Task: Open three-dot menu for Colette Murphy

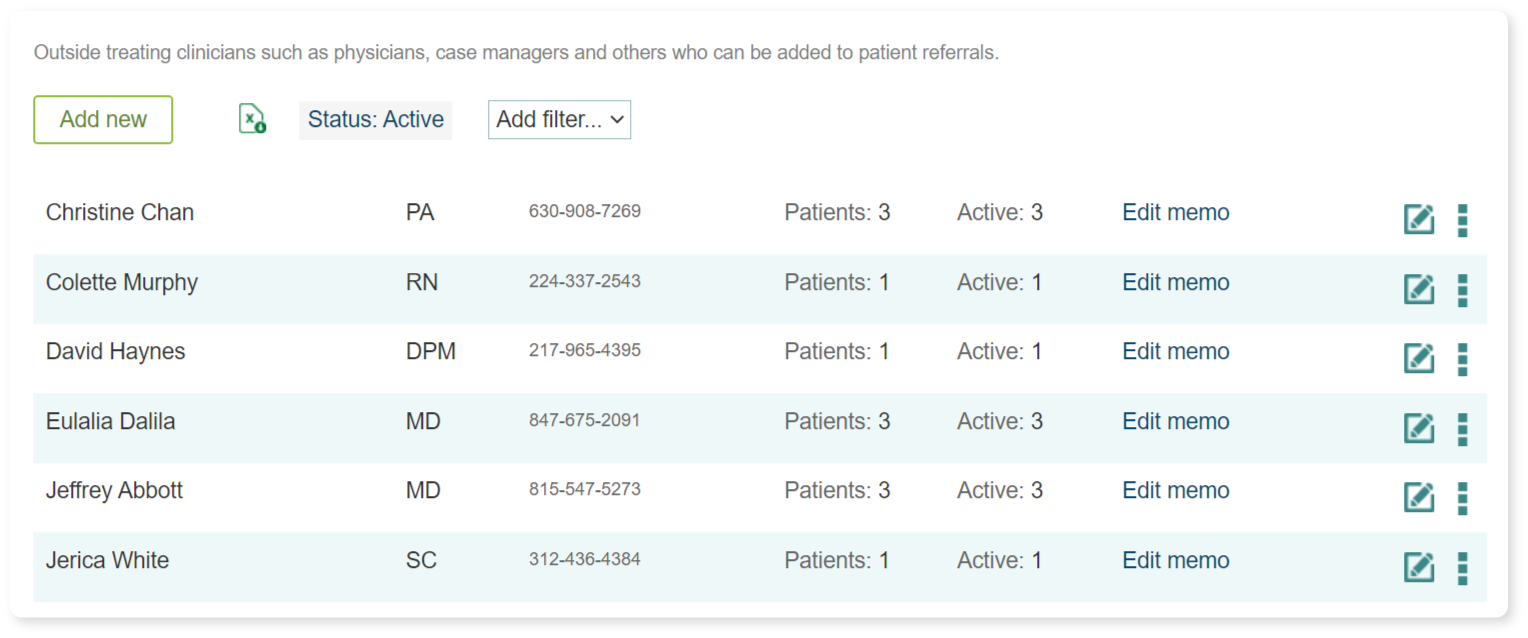Action: click(x=1462, y=290)
